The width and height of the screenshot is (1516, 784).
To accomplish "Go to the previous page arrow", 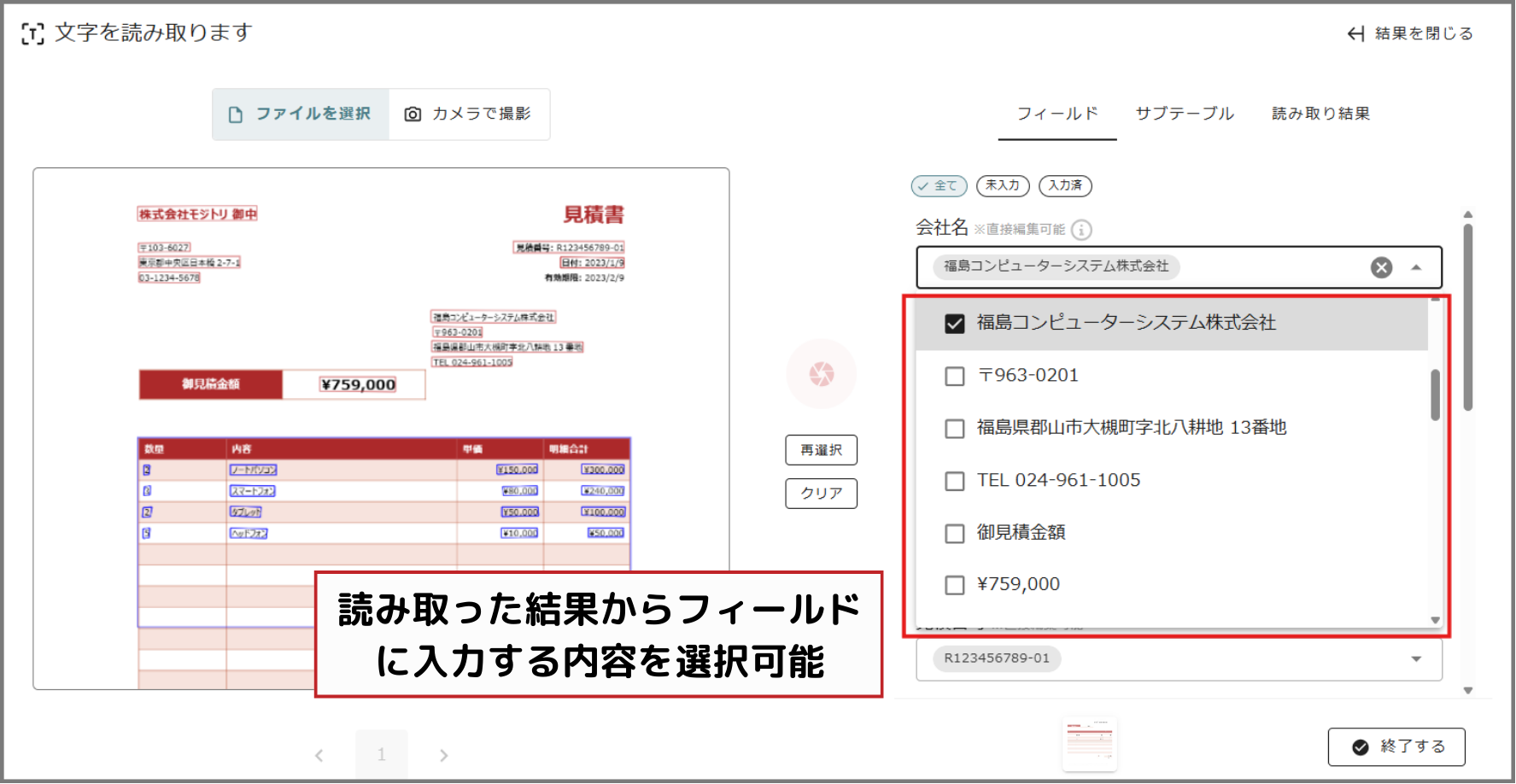I will coord(319,755).
